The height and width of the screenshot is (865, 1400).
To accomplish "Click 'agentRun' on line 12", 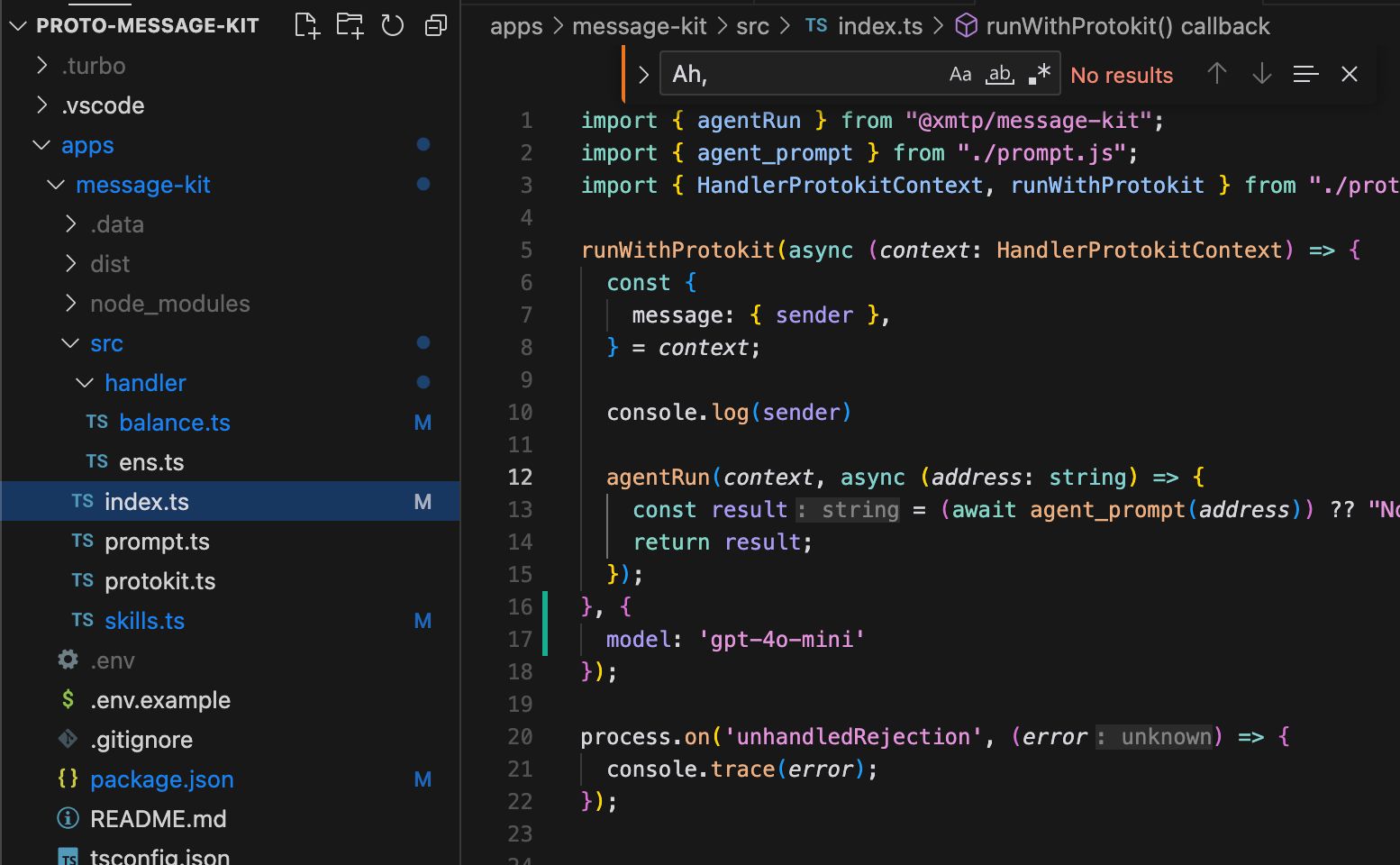I will click(x=658, y=478).
